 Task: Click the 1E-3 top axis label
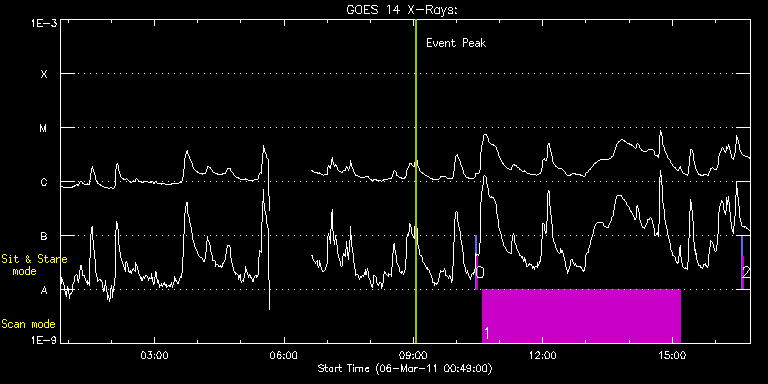click(44, 23)
